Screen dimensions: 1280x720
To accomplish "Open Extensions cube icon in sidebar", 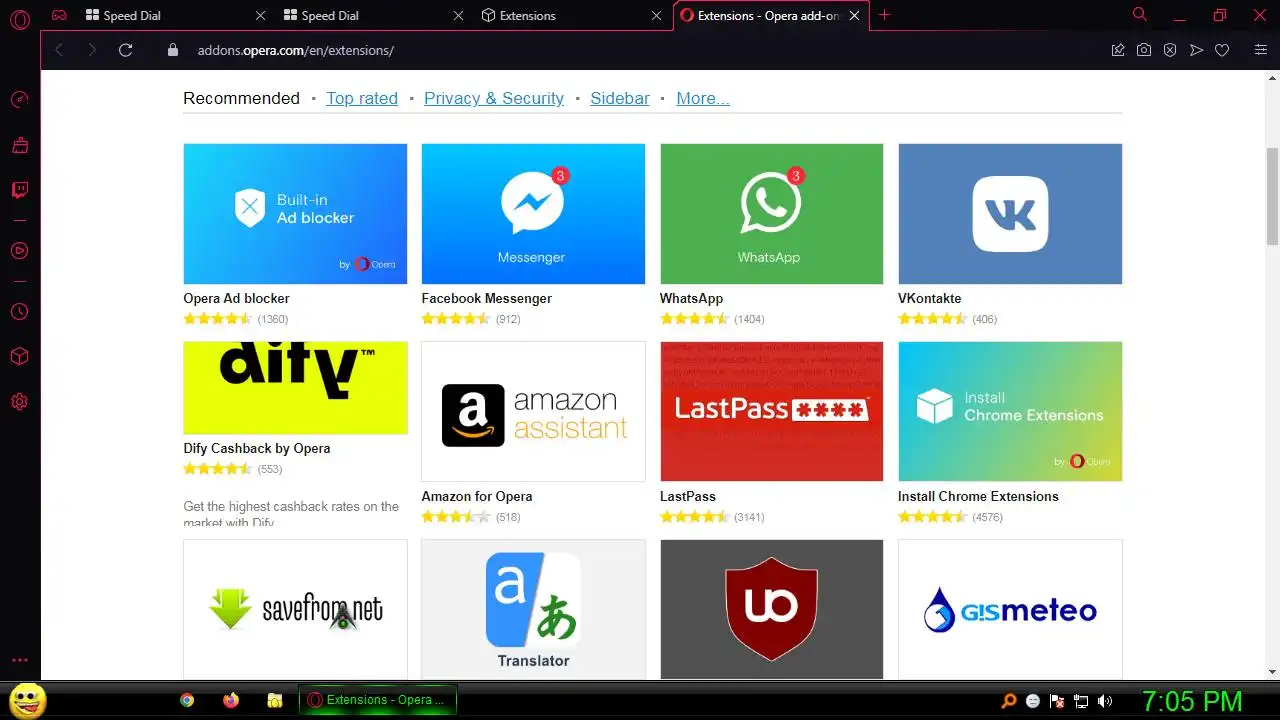I will (x=19, y=357).
